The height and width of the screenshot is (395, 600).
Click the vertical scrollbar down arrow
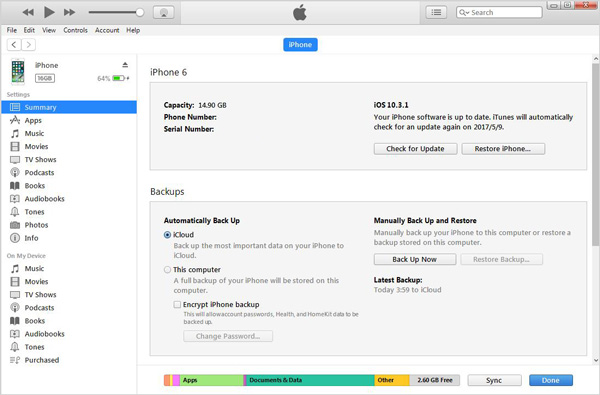[596, 360]
